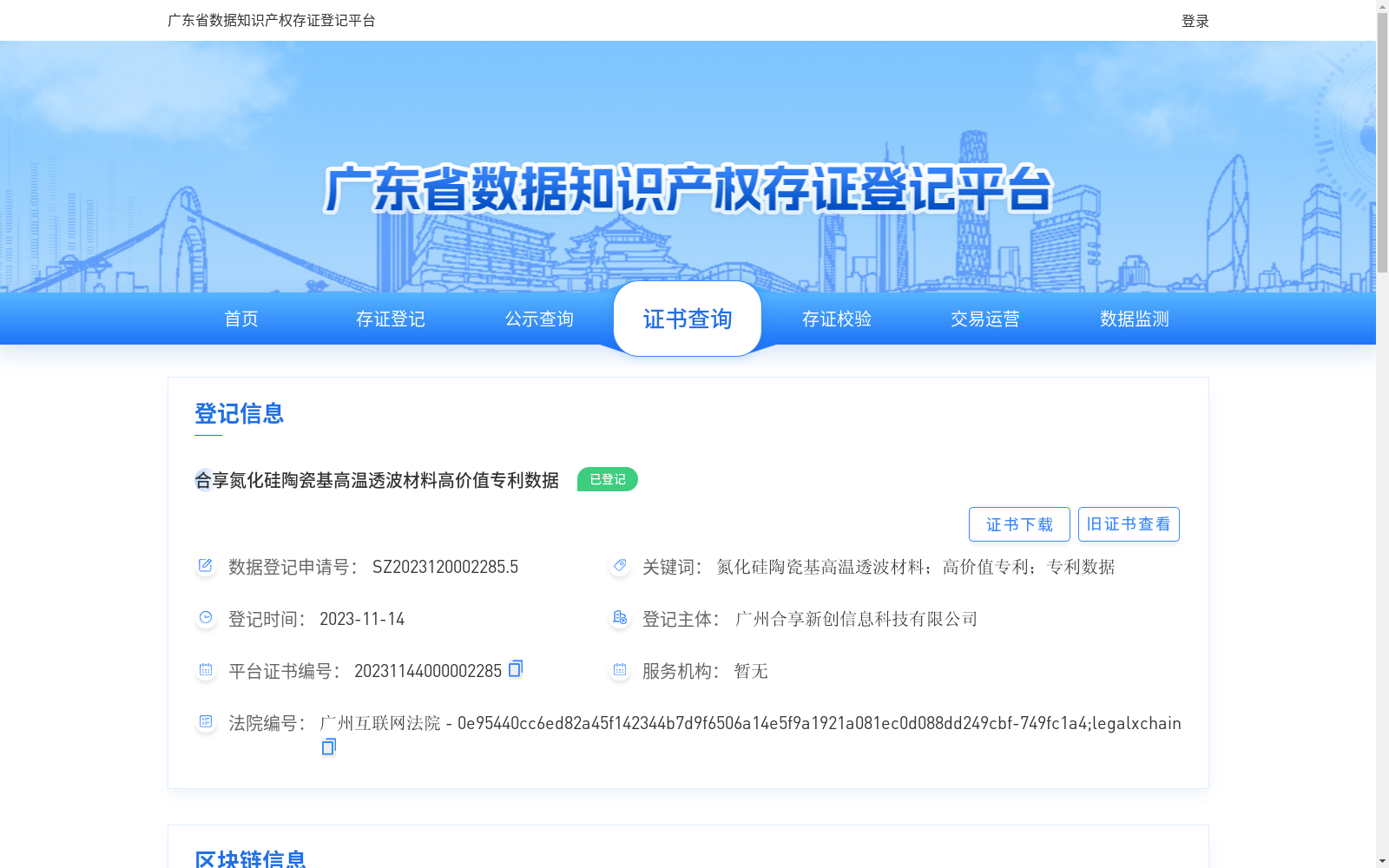Open the 首页 navigation tab

[x=241, y=319]
